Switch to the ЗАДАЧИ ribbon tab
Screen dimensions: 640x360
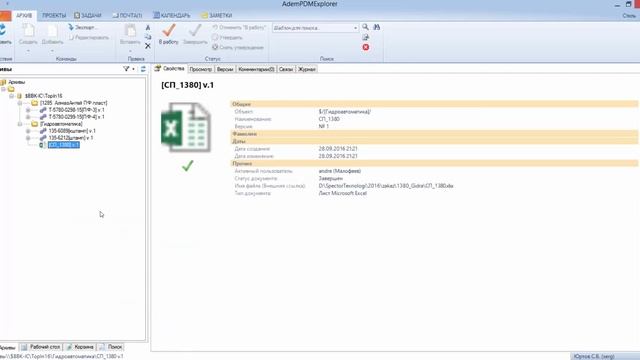click(88, 16)
